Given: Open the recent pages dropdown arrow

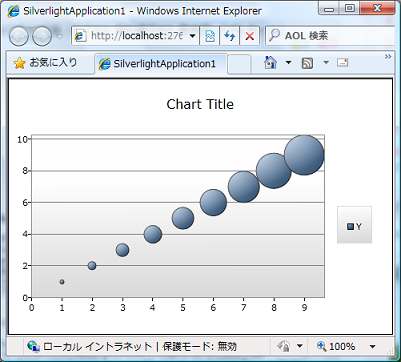Looking at the screenshot, I should 59,36.
